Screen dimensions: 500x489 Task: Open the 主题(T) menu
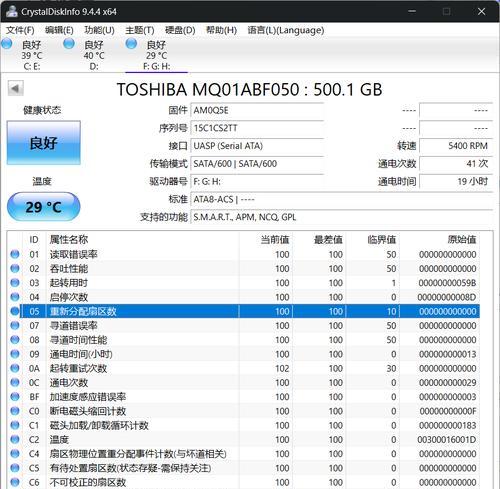tap(140, 30)
